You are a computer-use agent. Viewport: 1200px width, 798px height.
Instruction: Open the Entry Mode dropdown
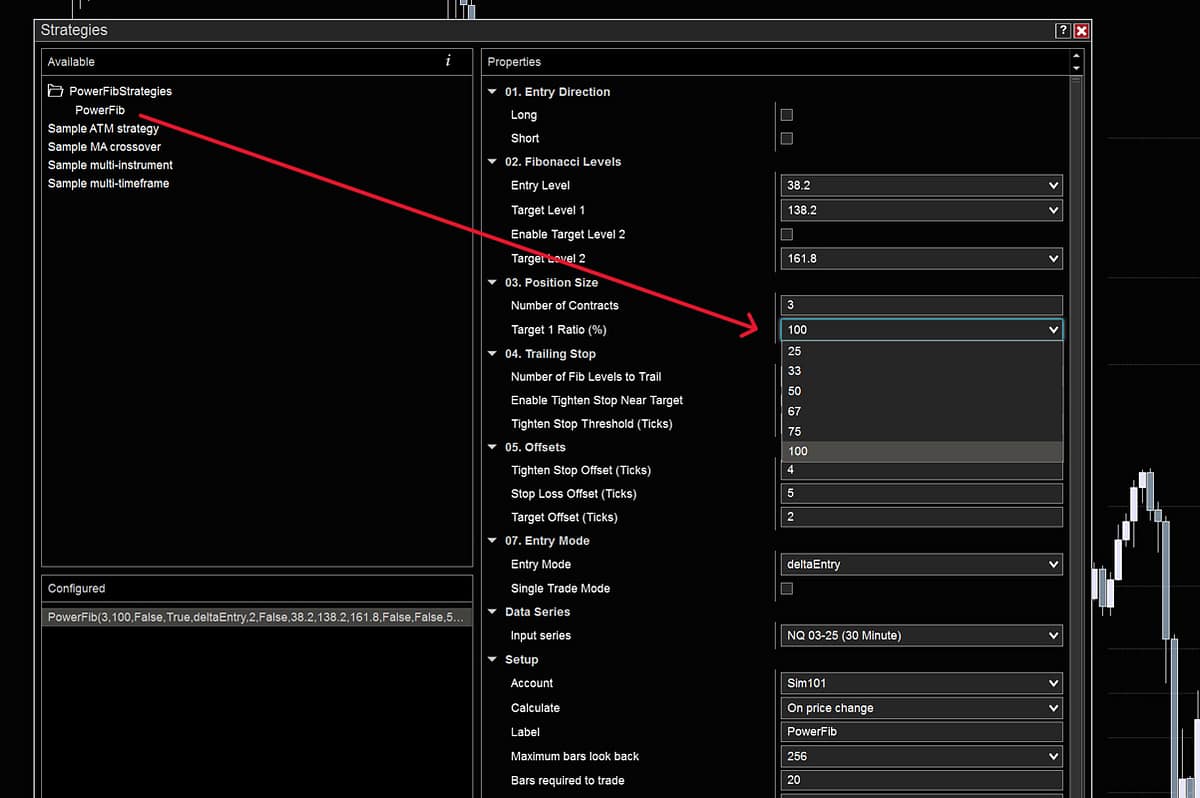tap(920, 565)
